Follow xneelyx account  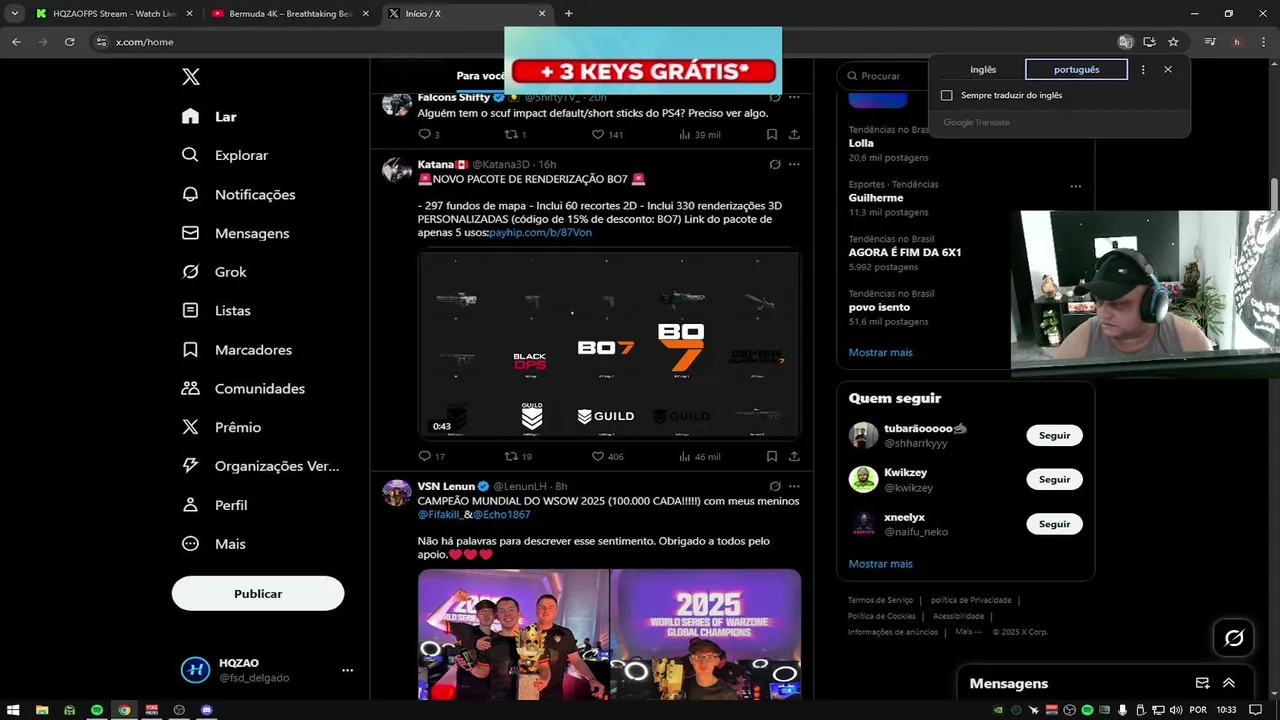(1054, 524)
